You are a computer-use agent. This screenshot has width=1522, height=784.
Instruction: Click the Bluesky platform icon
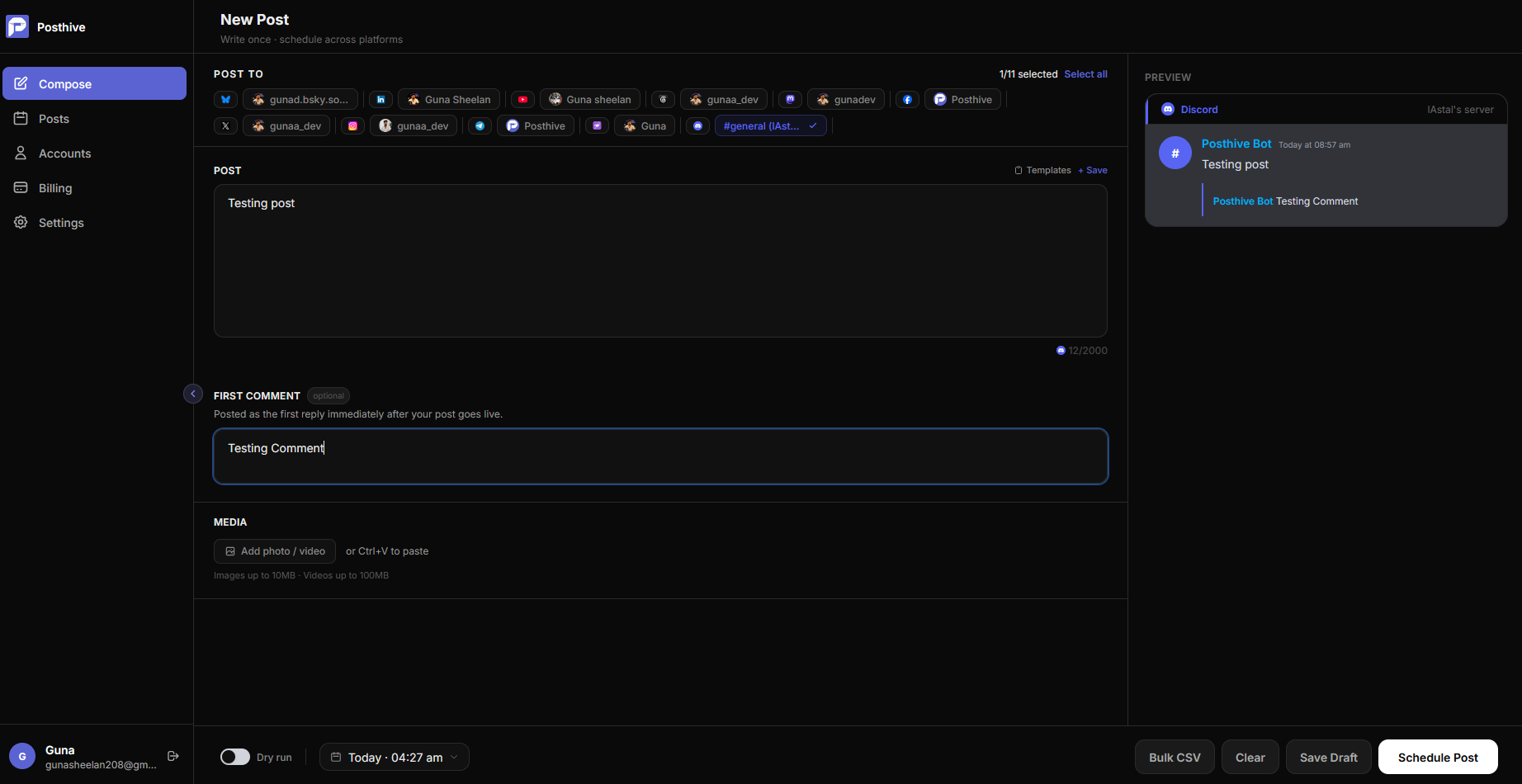click(225, 100)
